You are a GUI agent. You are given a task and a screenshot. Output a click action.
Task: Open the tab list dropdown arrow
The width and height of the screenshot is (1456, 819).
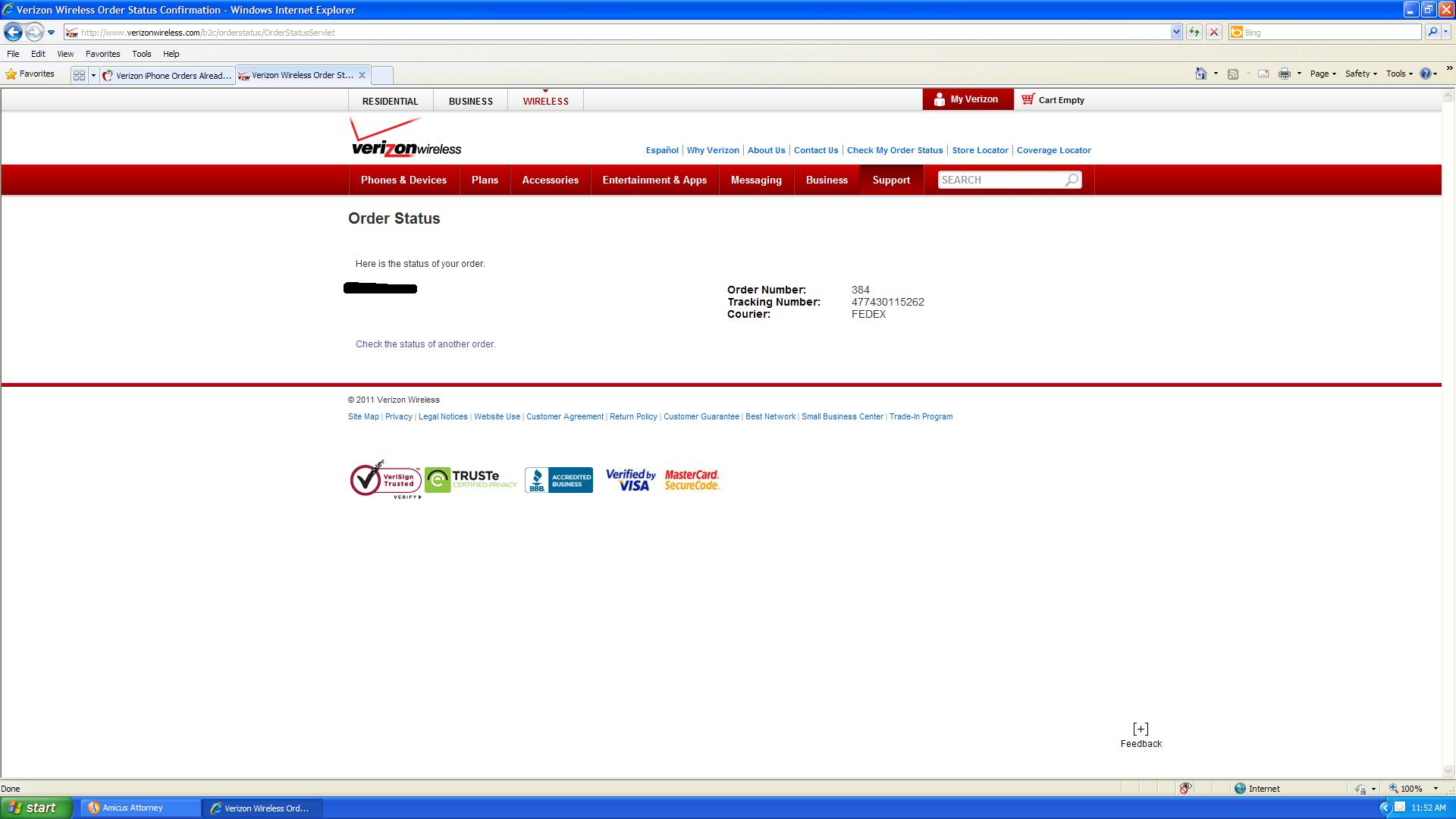[x=93, y=75]
